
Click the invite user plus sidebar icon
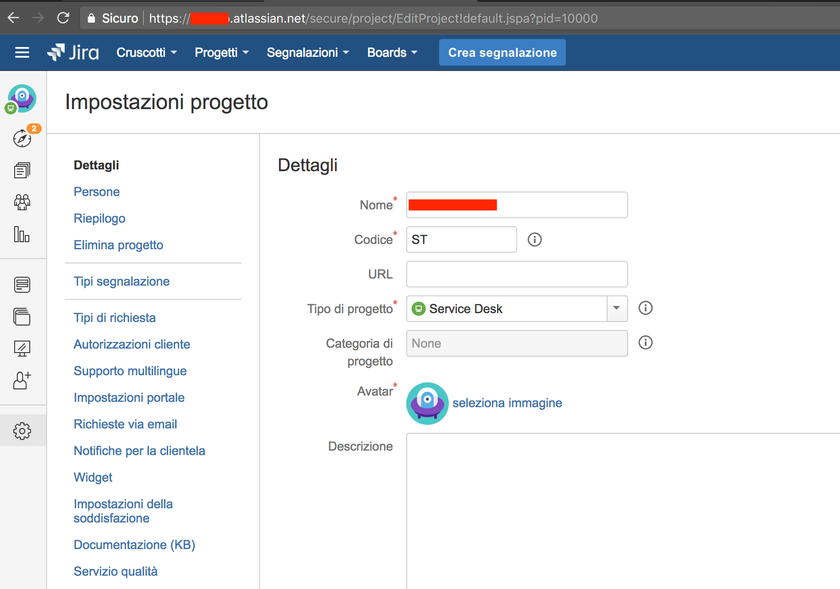coord(22,381)
